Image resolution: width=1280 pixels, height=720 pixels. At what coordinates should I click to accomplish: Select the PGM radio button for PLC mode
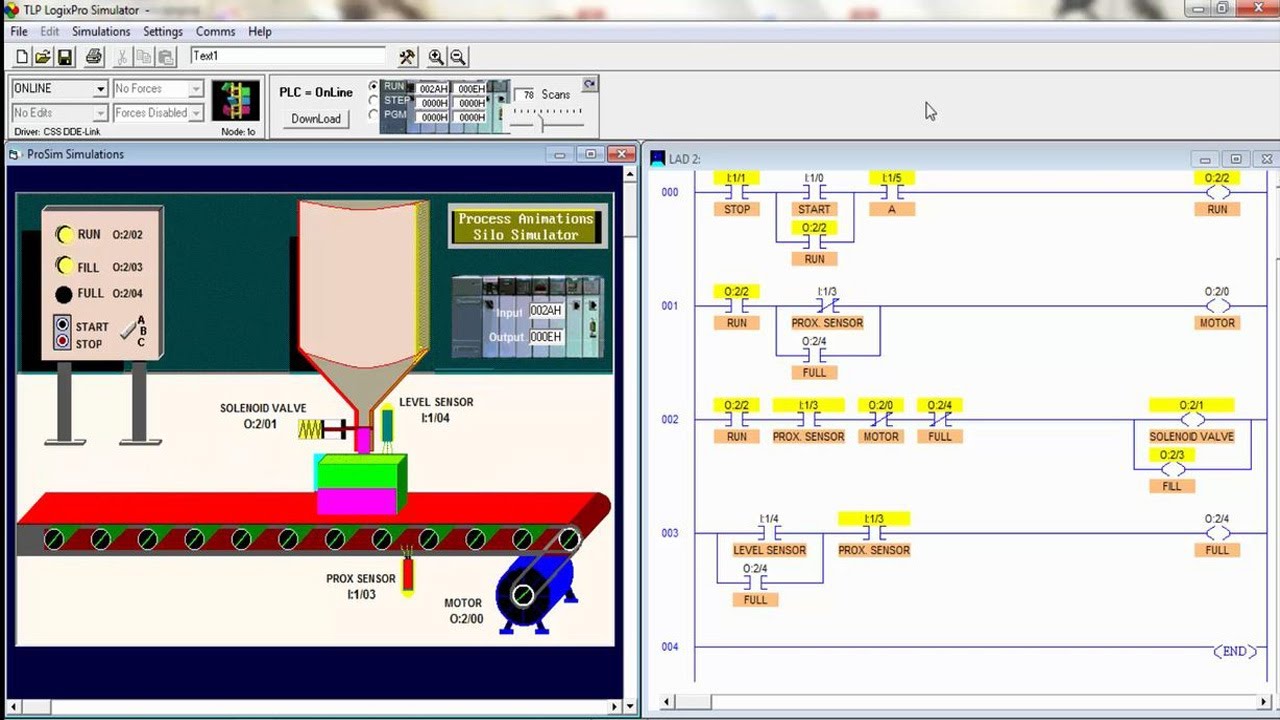374,115
